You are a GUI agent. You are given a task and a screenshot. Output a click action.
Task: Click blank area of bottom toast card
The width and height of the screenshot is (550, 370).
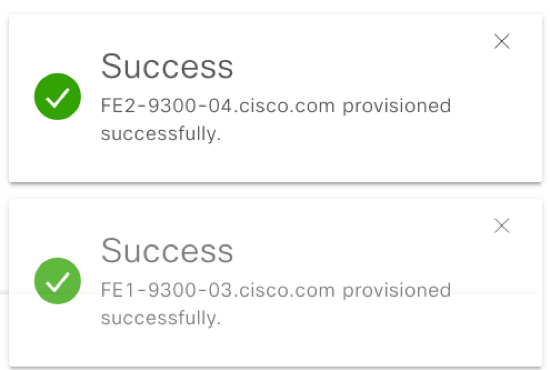(351, 342)
